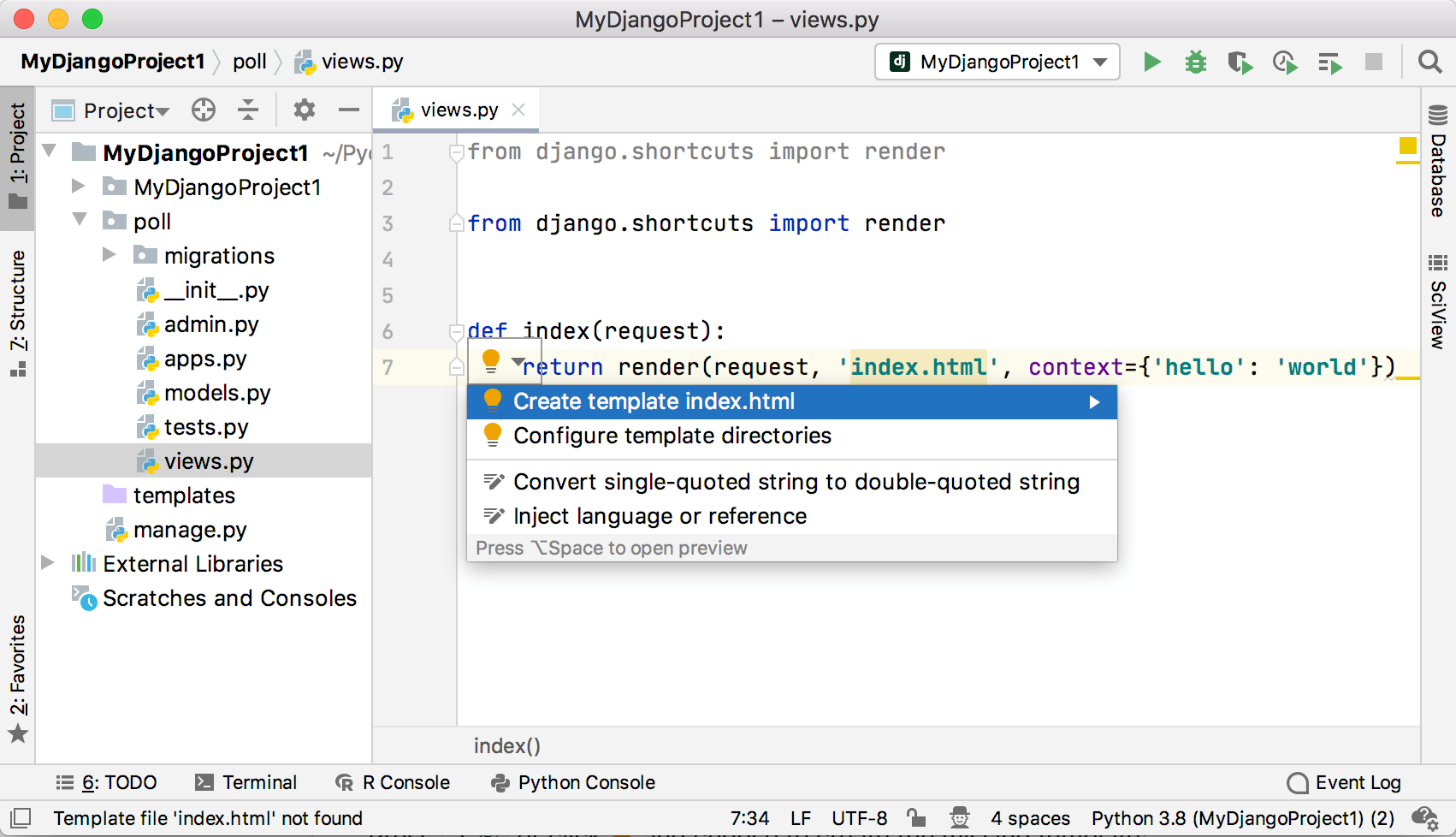Viewport: 1456px width, 837px height.
Task: Open the Terminal tool window
Action: point(246,782)
